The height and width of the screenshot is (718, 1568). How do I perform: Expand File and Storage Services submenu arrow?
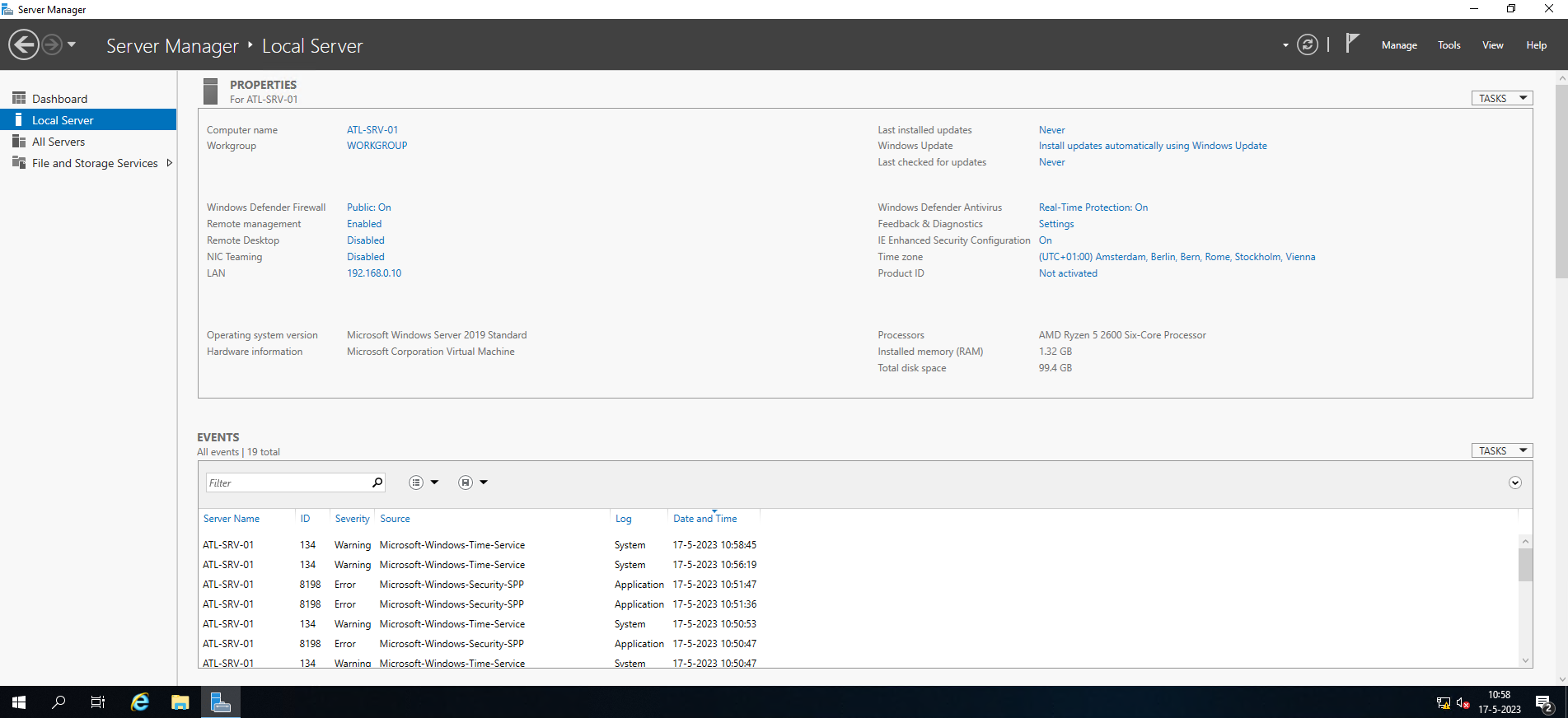pos(170,163)
